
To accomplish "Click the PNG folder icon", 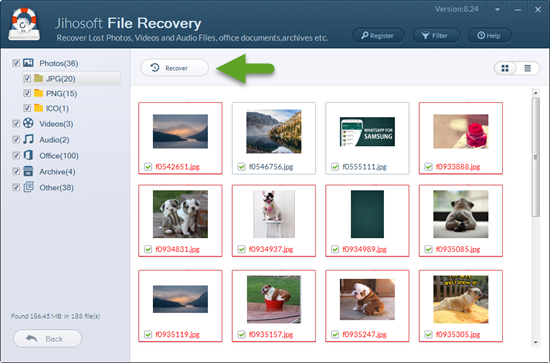I will point(38,93).
